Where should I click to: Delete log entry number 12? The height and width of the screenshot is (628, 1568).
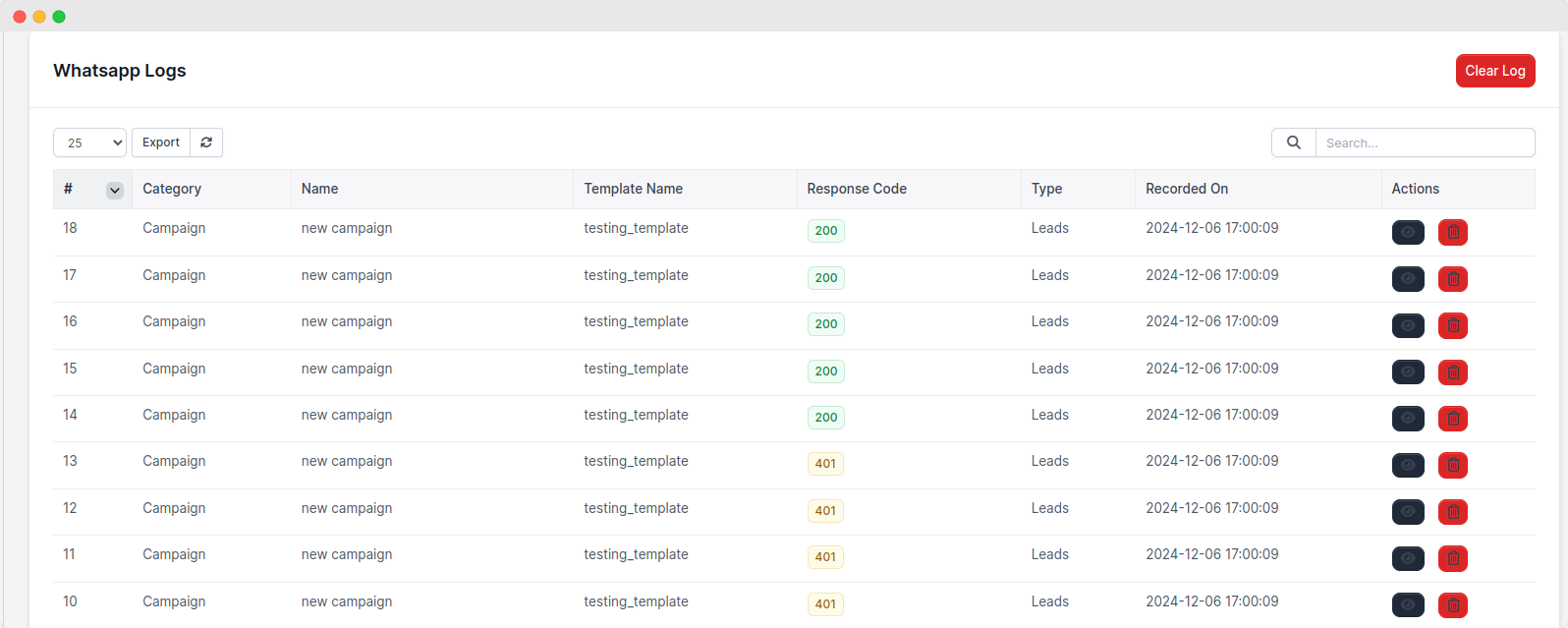[1452, 512]
